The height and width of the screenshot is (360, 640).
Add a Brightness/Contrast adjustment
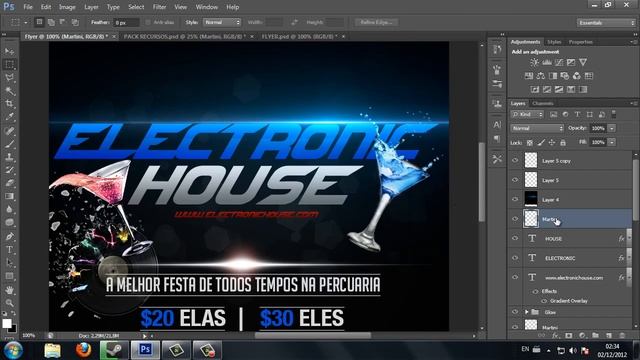(x=534, y=62)
